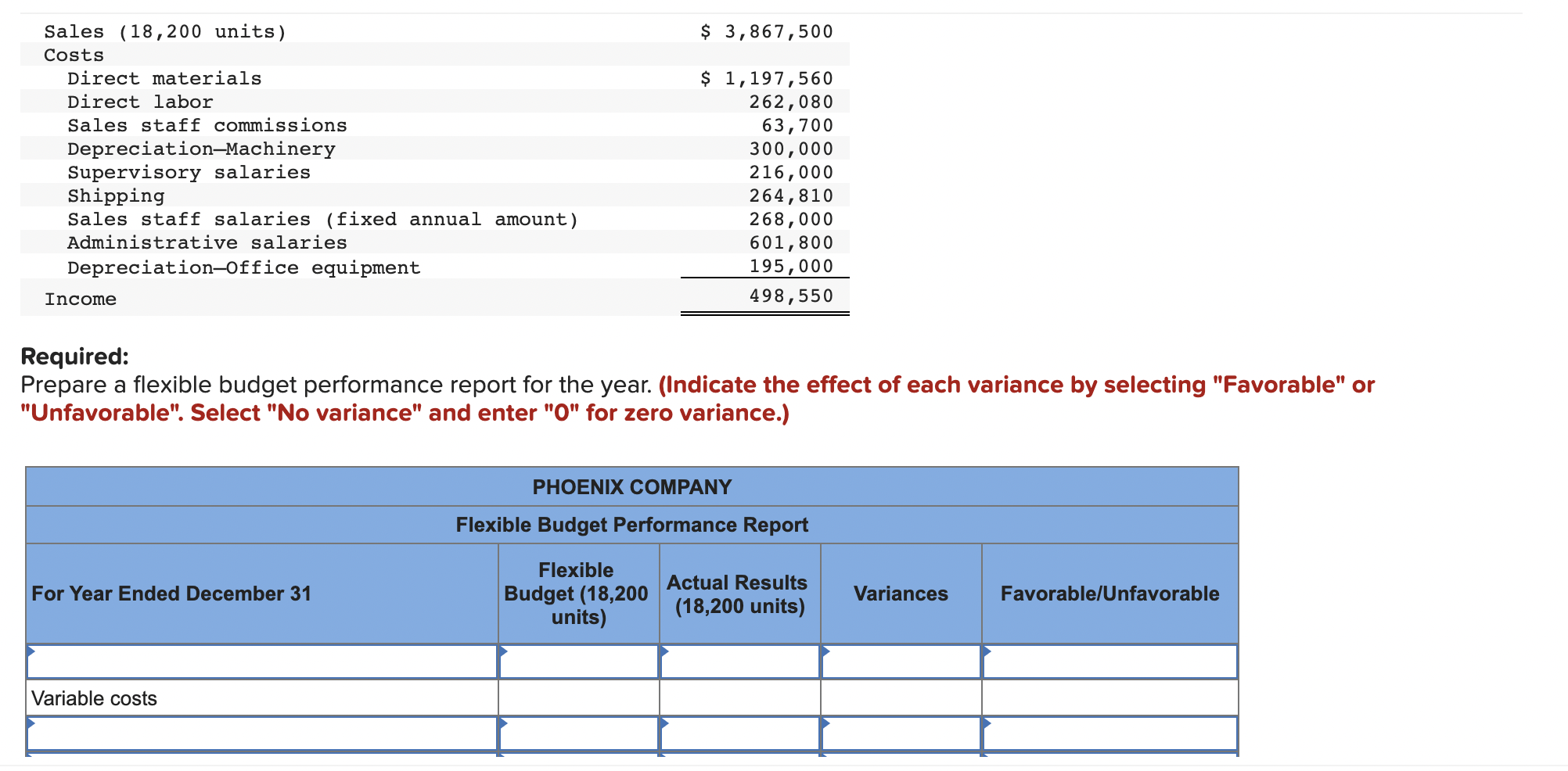Click the 'Direct labor' cost line
The height and width of the screenshot is (771, 1568).
tap(140, 102)
